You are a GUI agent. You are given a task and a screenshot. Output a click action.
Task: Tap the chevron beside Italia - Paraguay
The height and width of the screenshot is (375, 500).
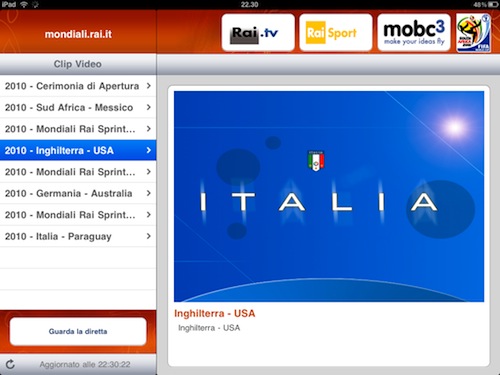click(149, 236)
